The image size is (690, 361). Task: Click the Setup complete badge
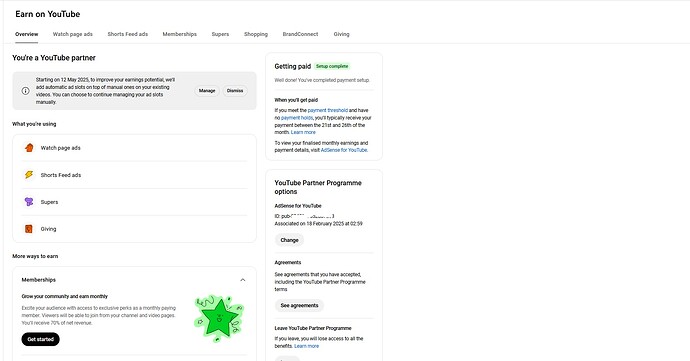tap(332, 66)
